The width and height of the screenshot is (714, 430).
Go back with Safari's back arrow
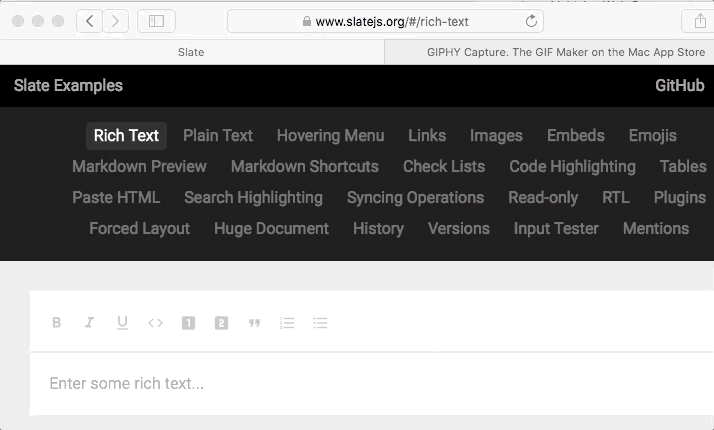pos(89,21)
